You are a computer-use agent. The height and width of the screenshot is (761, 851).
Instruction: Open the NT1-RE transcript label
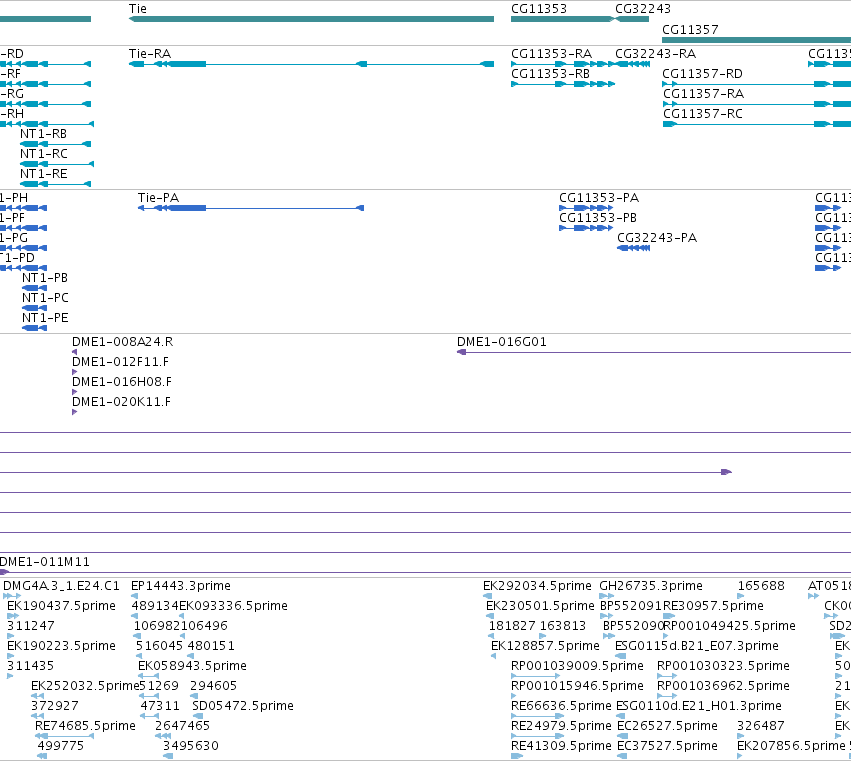coord(44,174)
